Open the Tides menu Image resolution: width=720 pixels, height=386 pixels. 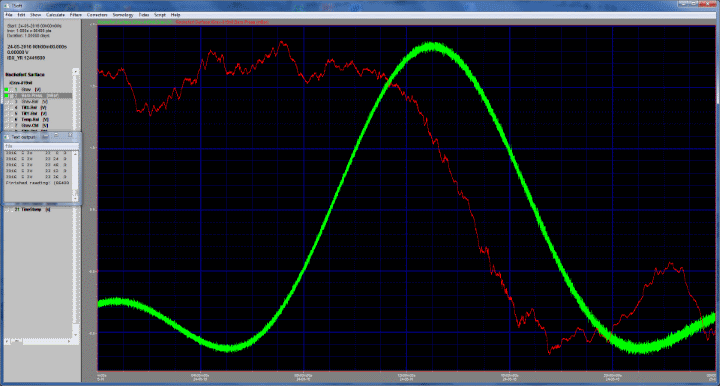144,15
